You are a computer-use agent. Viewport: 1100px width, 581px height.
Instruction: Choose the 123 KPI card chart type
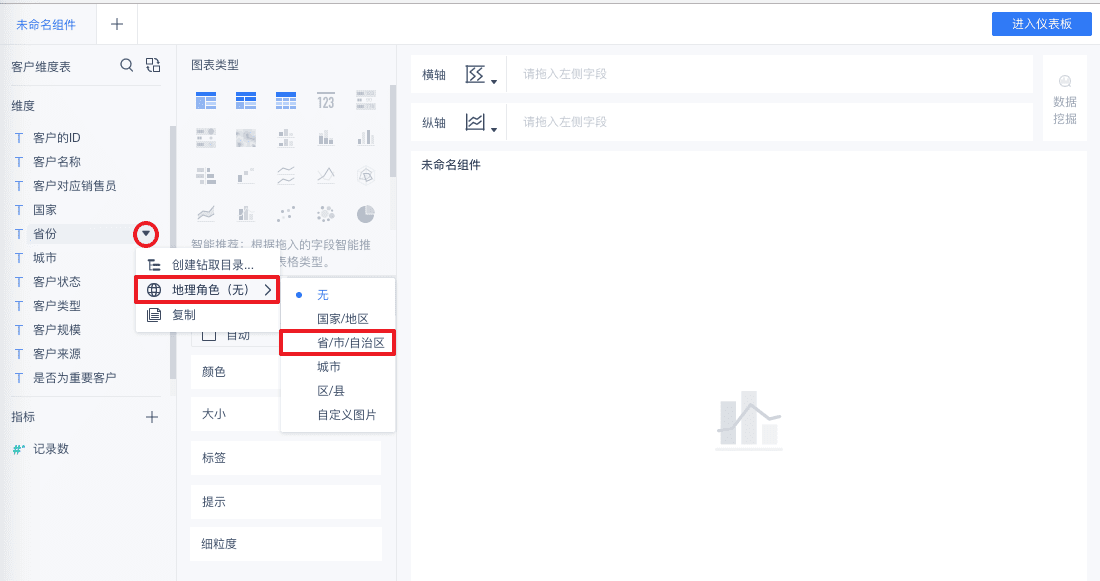click(326, 101)
